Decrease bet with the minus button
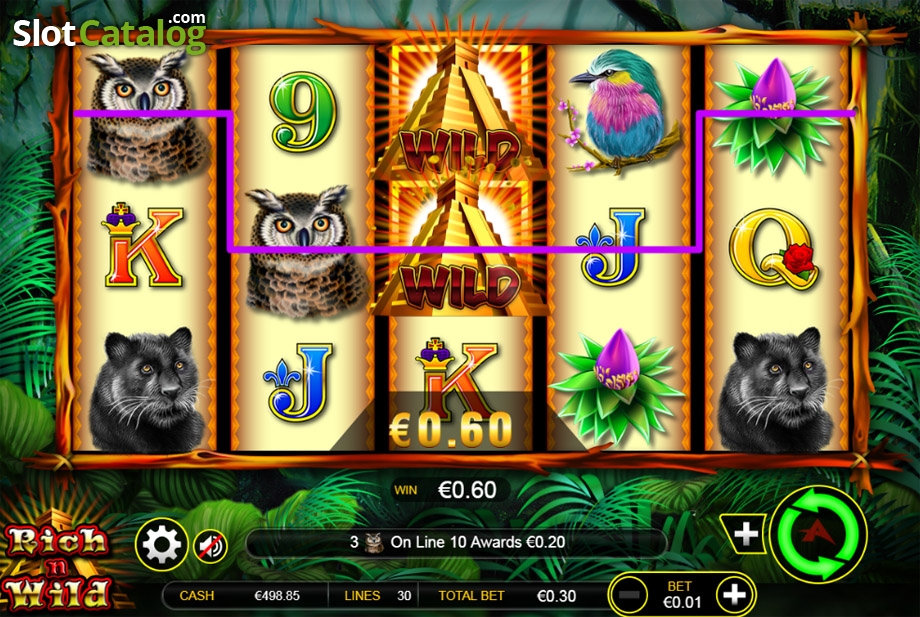920x617 pixels. click(629, 595)
